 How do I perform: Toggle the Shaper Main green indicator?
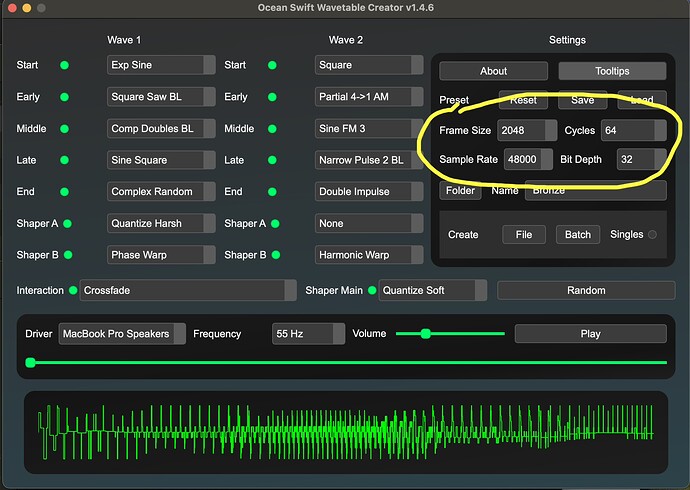(x=372, y=290)
